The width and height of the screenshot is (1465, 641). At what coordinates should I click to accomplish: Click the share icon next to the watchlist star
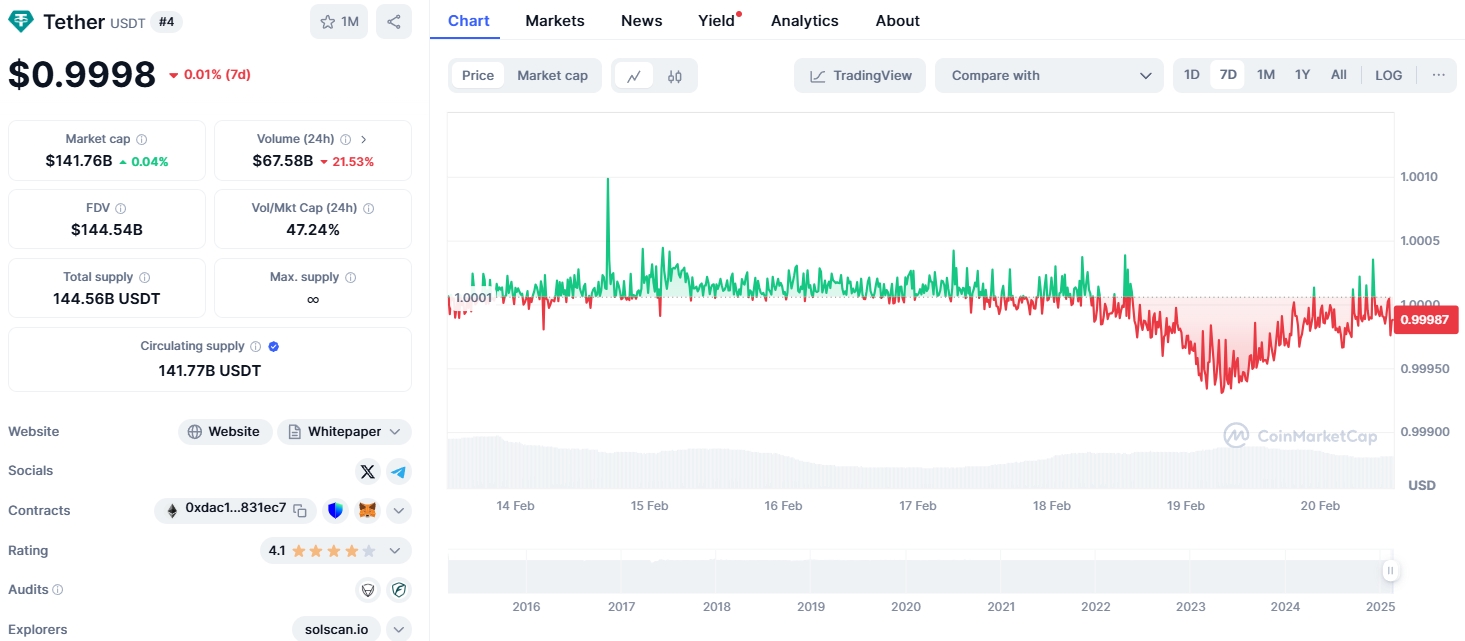[x=394, y=22]
